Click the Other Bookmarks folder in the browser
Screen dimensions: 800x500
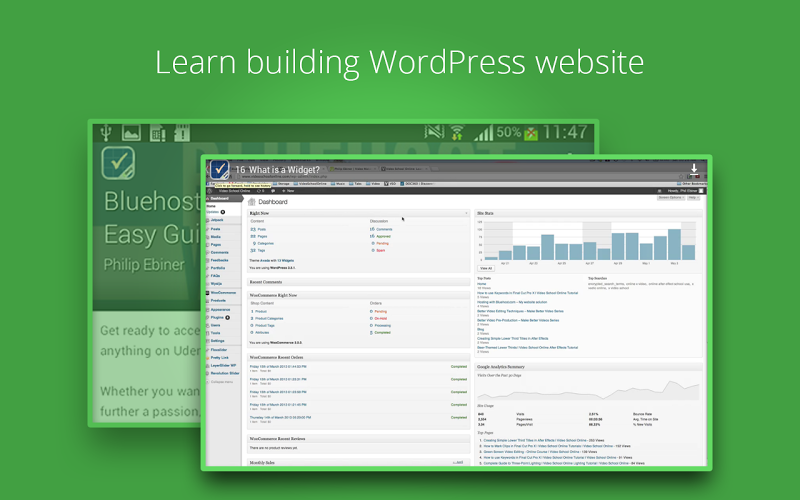click(x=693, y=184)
